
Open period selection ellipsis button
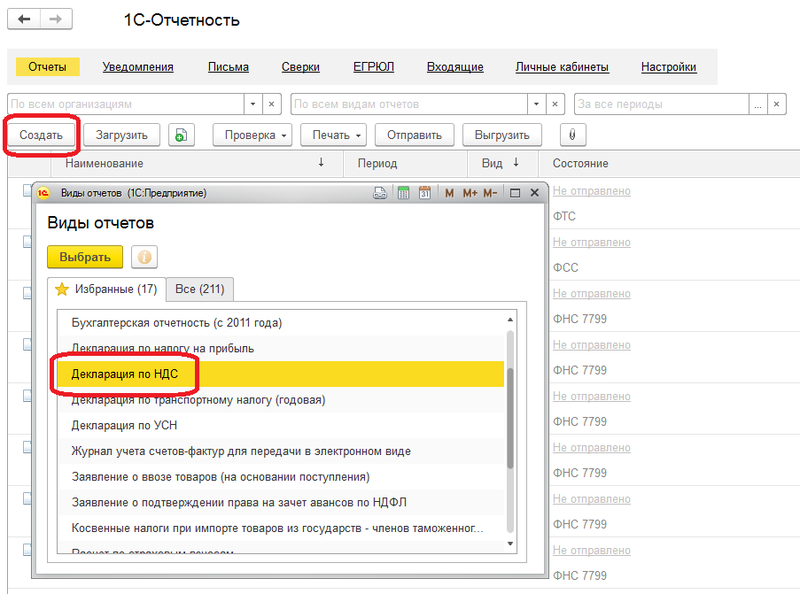point(758,104)
